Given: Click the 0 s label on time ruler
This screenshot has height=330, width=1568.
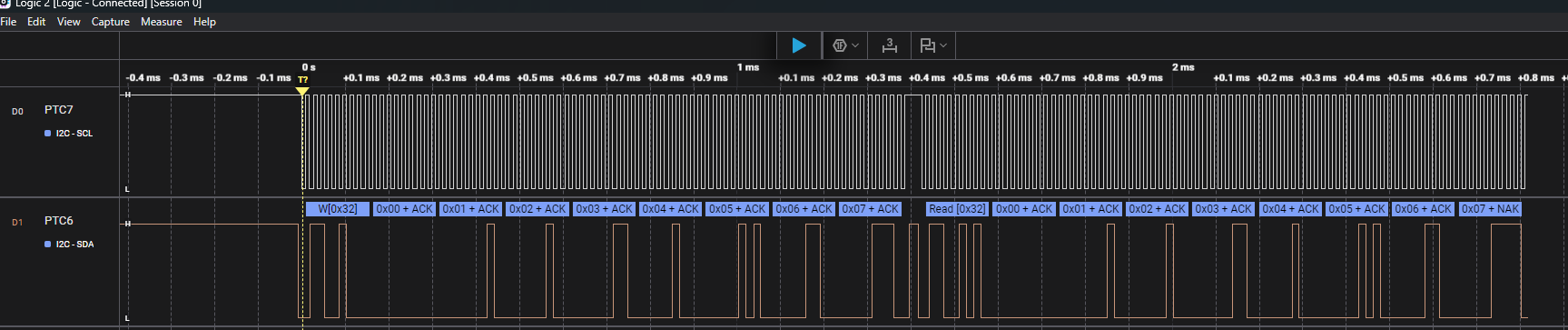Looking at the screenshot, I should [309, 67].
